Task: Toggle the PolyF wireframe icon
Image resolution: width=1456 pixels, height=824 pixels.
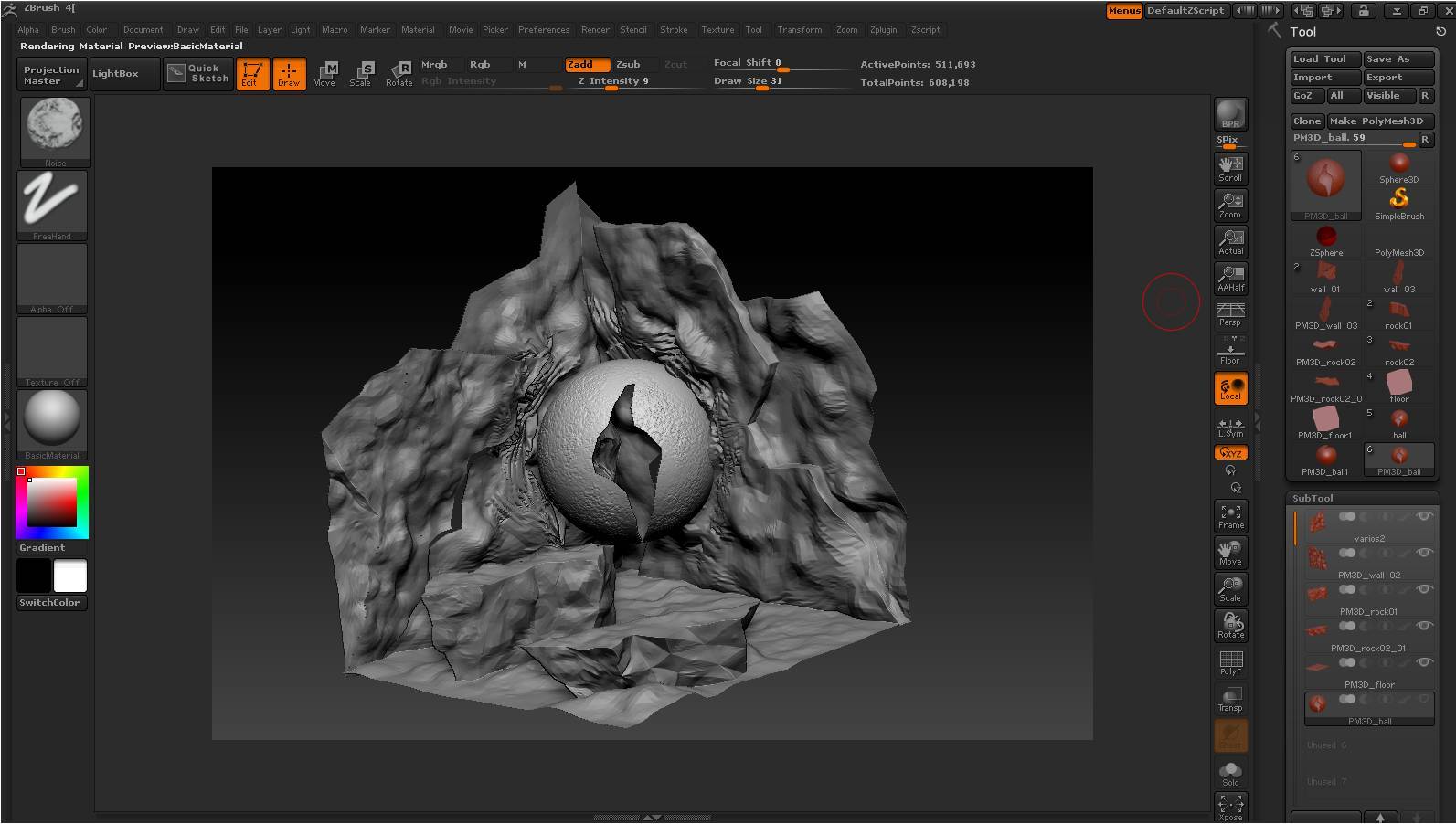Action: point(1230,662)
